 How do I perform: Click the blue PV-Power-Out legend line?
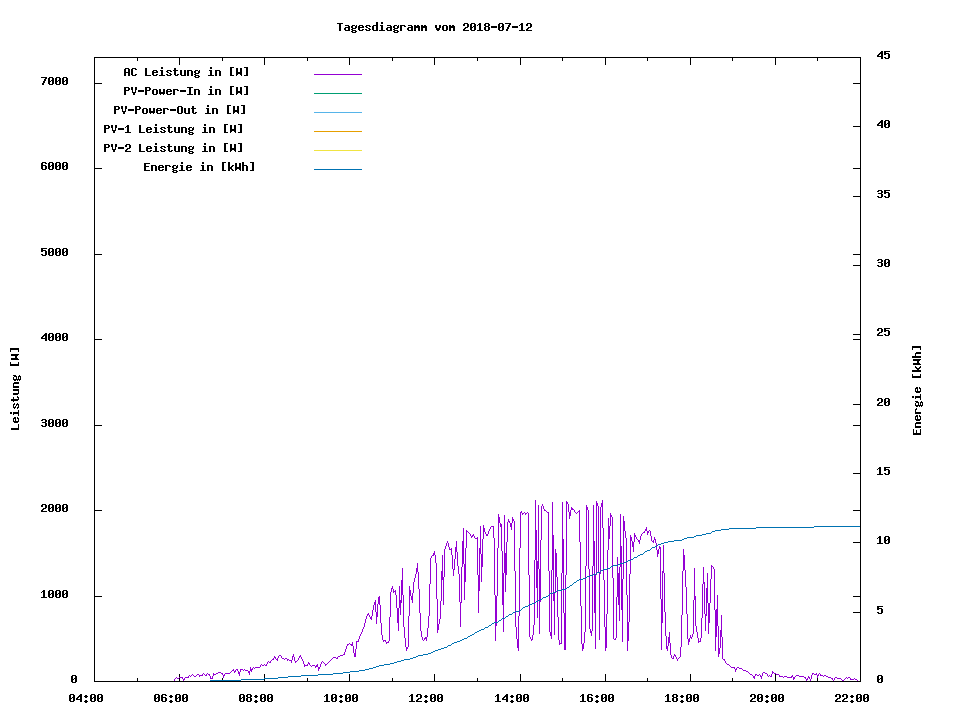click(x=337, y=112)
